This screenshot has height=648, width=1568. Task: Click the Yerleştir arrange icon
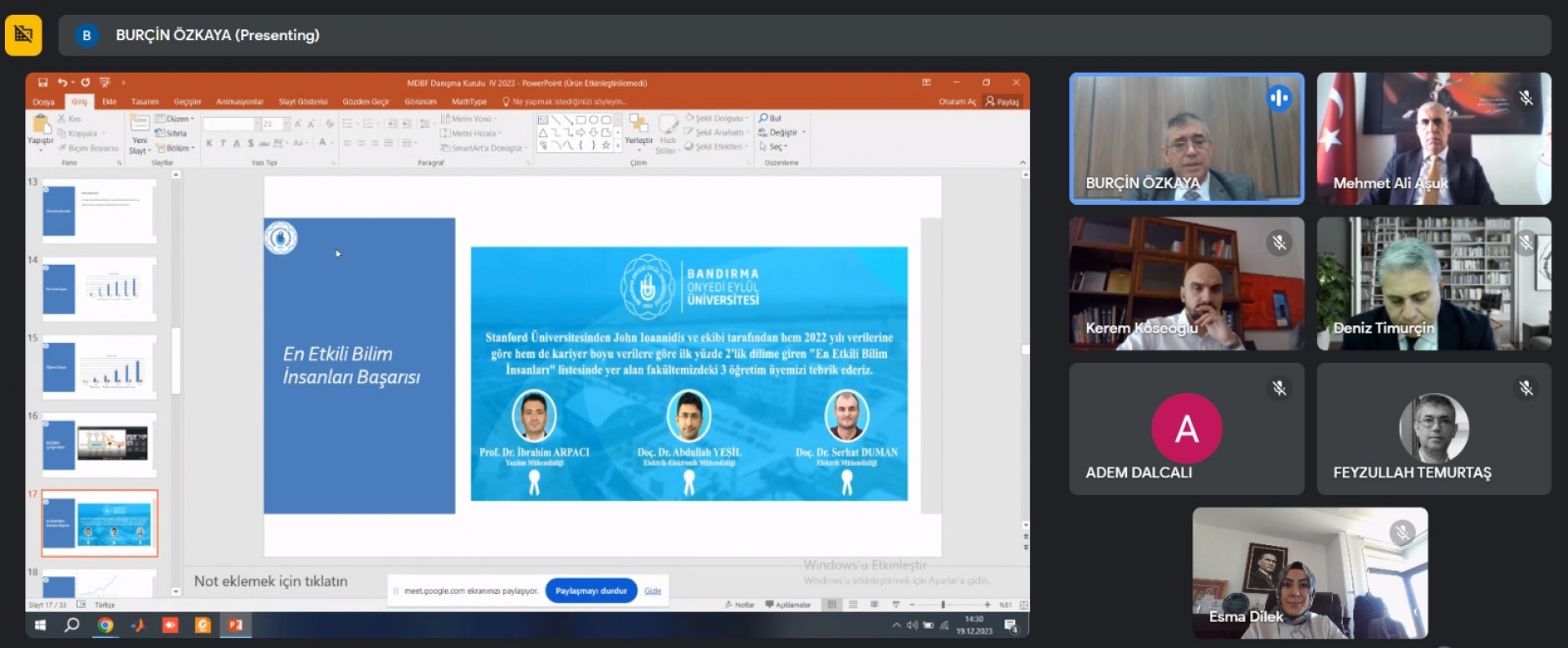tap(639, 125)
